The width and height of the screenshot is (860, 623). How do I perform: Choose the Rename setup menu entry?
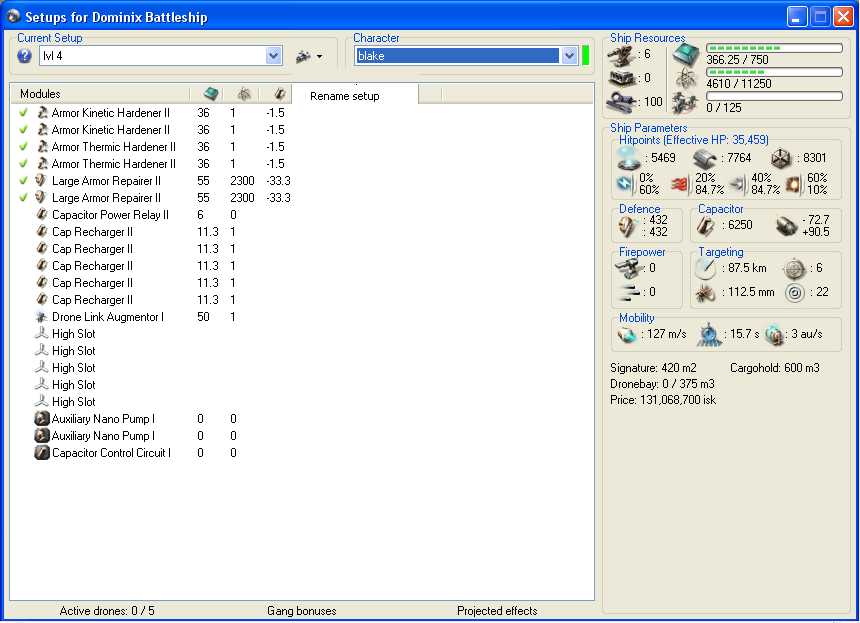tap(344, 96)
